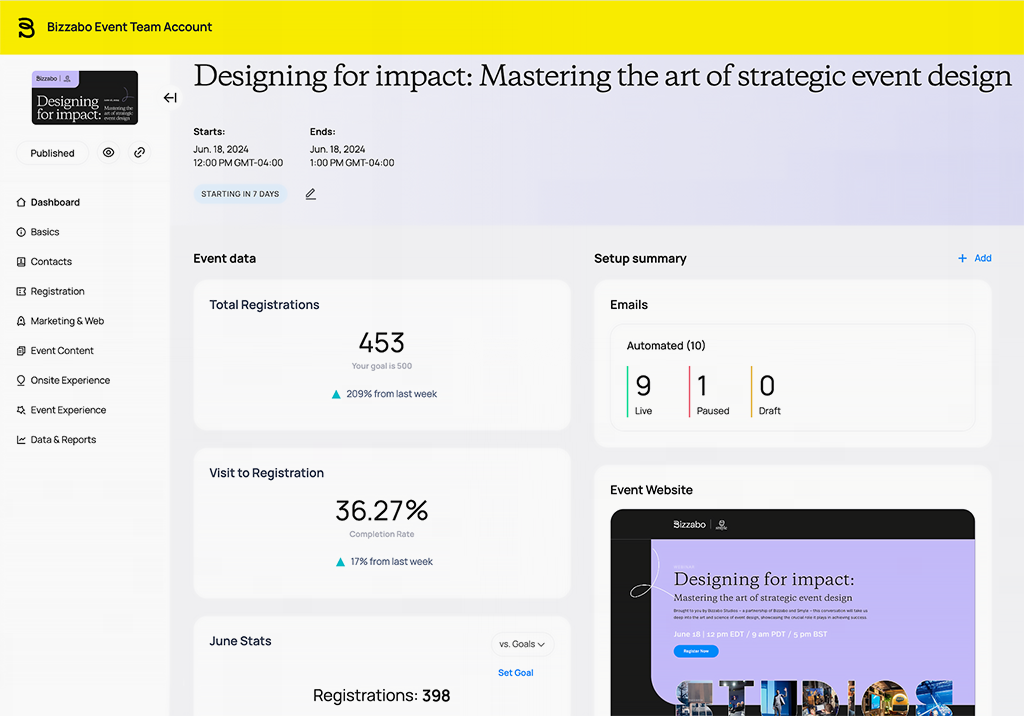Open Data & Reports section
This screenshot has height=716, width=1024.
(63, 440)
